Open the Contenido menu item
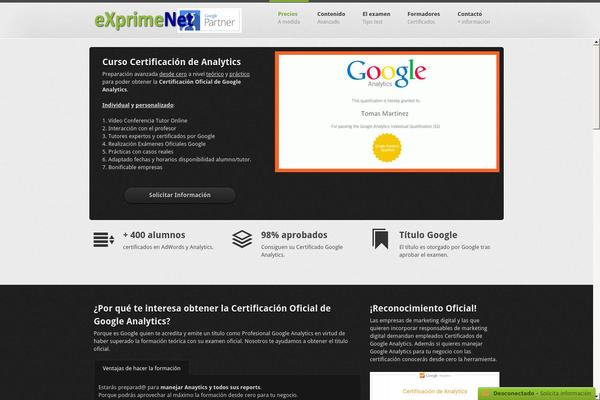This screenshot has height=400, width=600. (x=331, y=18)
